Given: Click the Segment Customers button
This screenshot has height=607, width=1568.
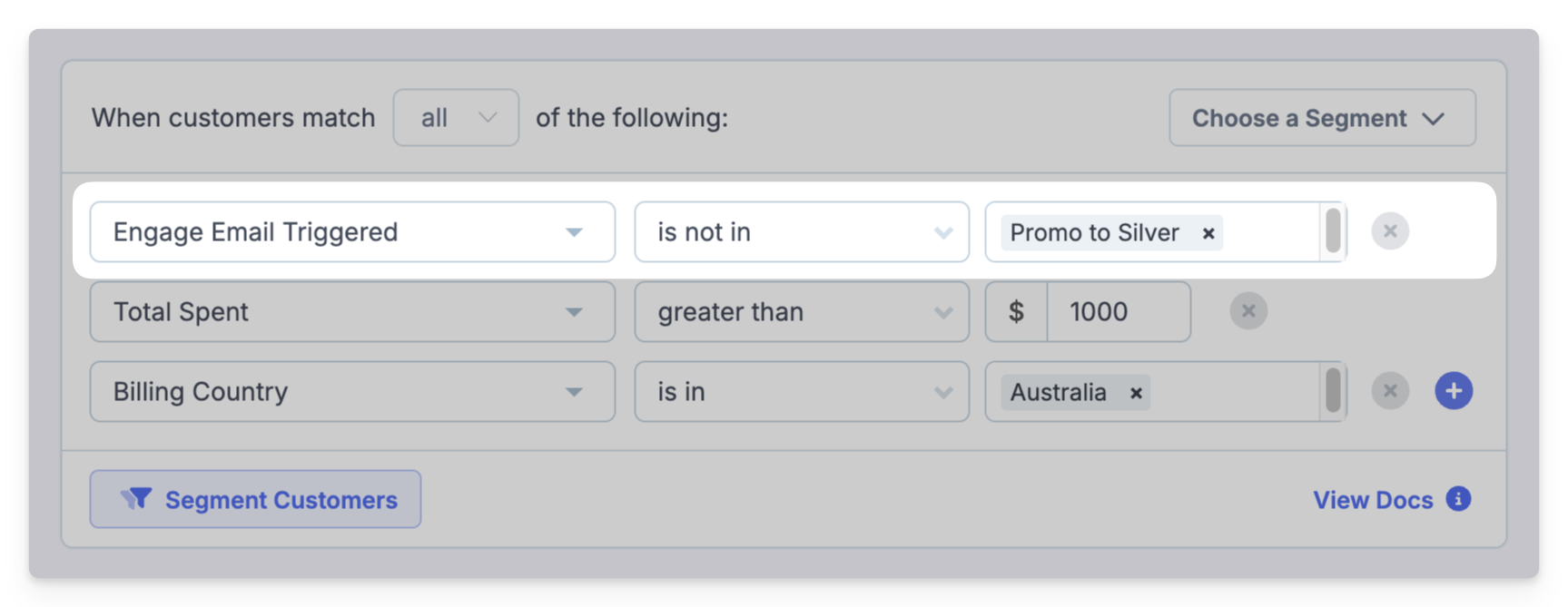Looking at the screenshot, I should tap(255, 499).
